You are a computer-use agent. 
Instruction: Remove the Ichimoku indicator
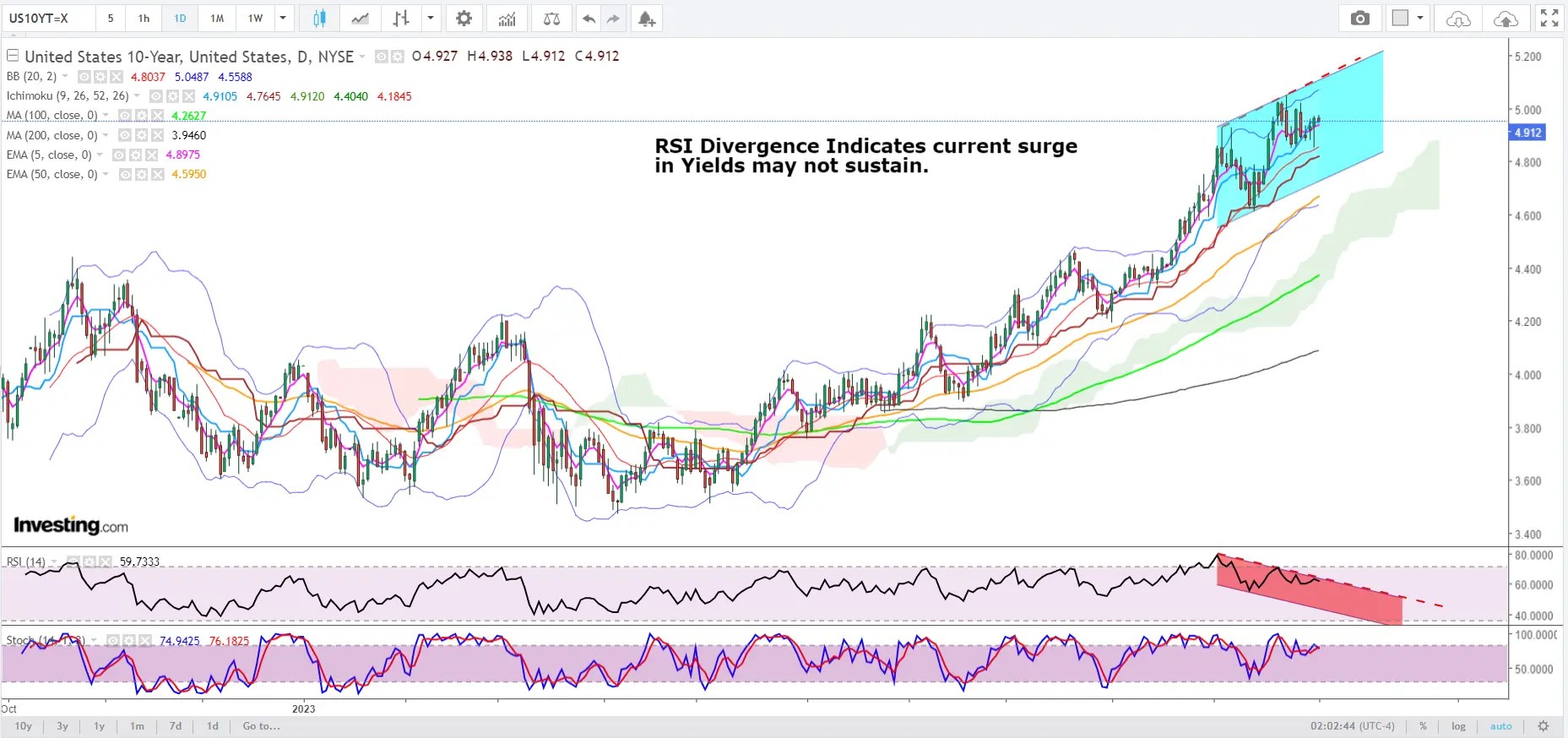pyautogui.click(x=189, y=96)
